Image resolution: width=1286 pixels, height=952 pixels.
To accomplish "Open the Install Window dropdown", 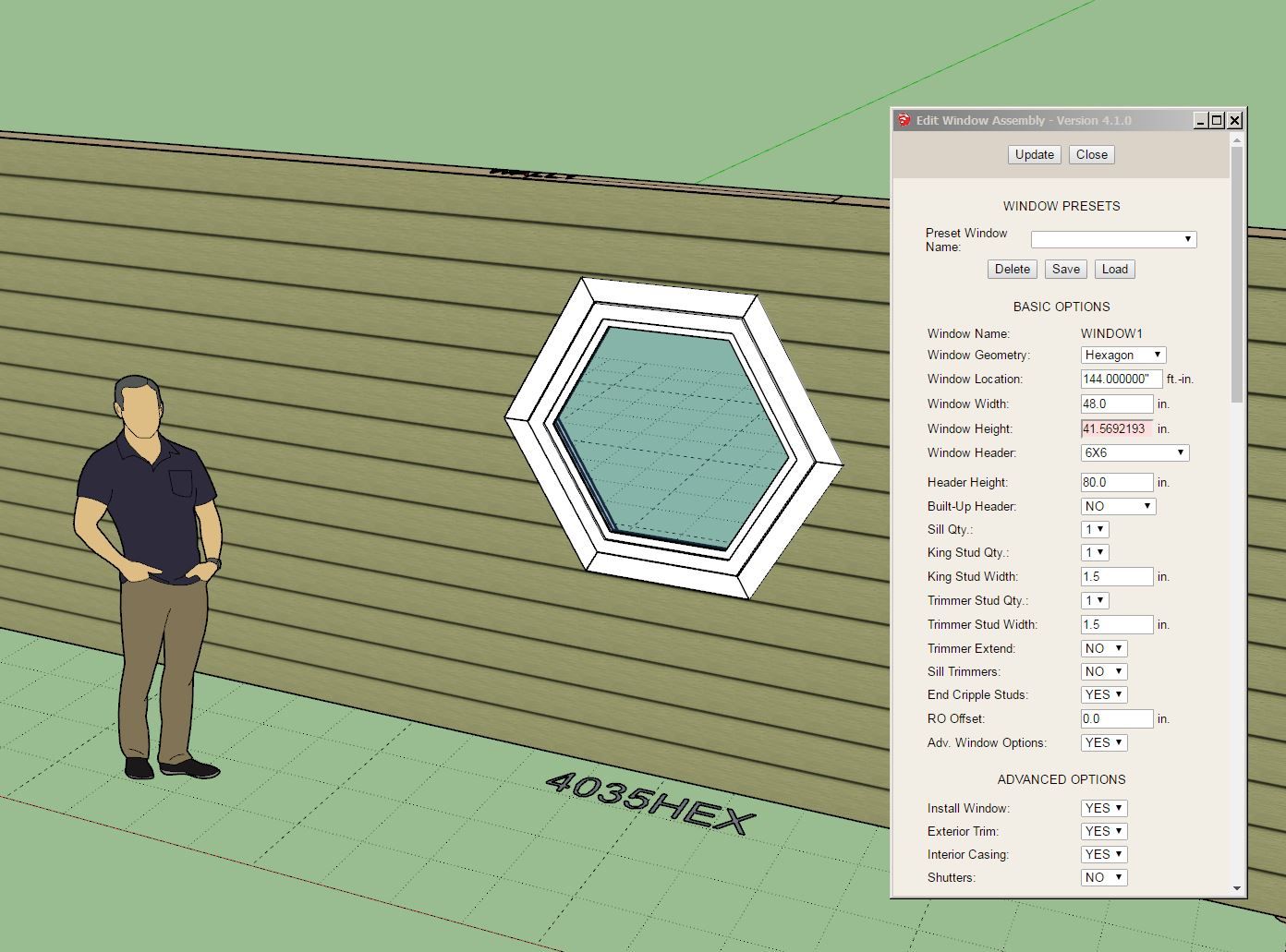I will click(x=1104, y=808).
